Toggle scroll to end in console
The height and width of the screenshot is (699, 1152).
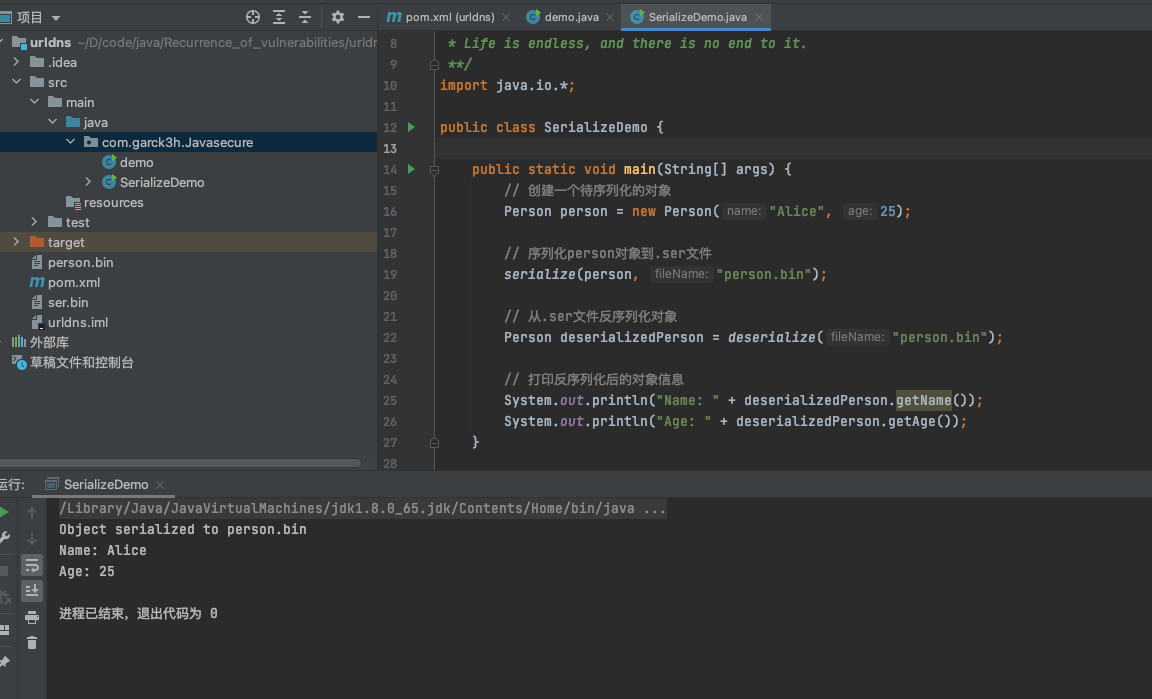point(32,591)
